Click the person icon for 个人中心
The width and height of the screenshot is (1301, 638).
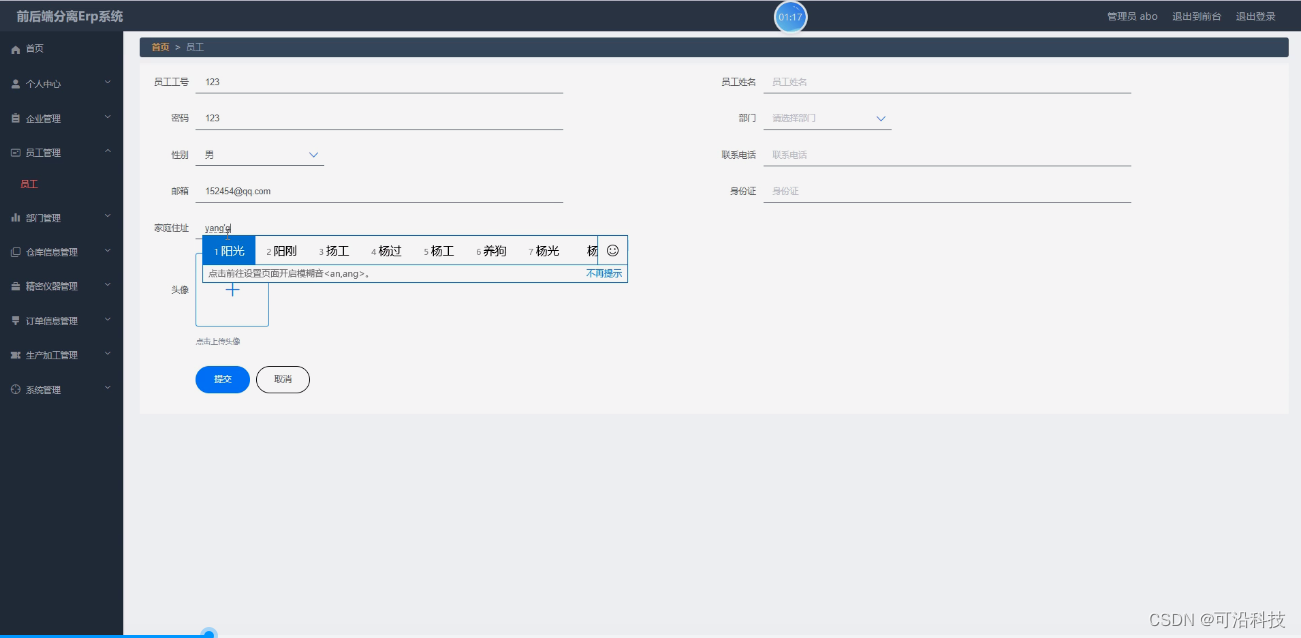tap(15, 84)
